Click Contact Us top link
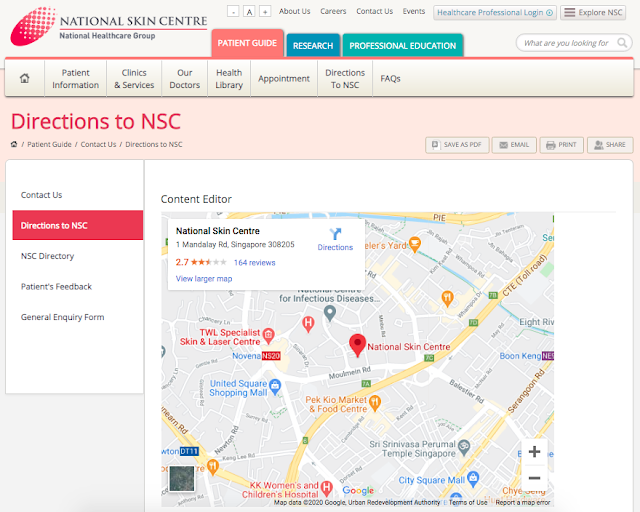Image resolution: width=640 pixels, height=512 pixels. coord(374,11)
